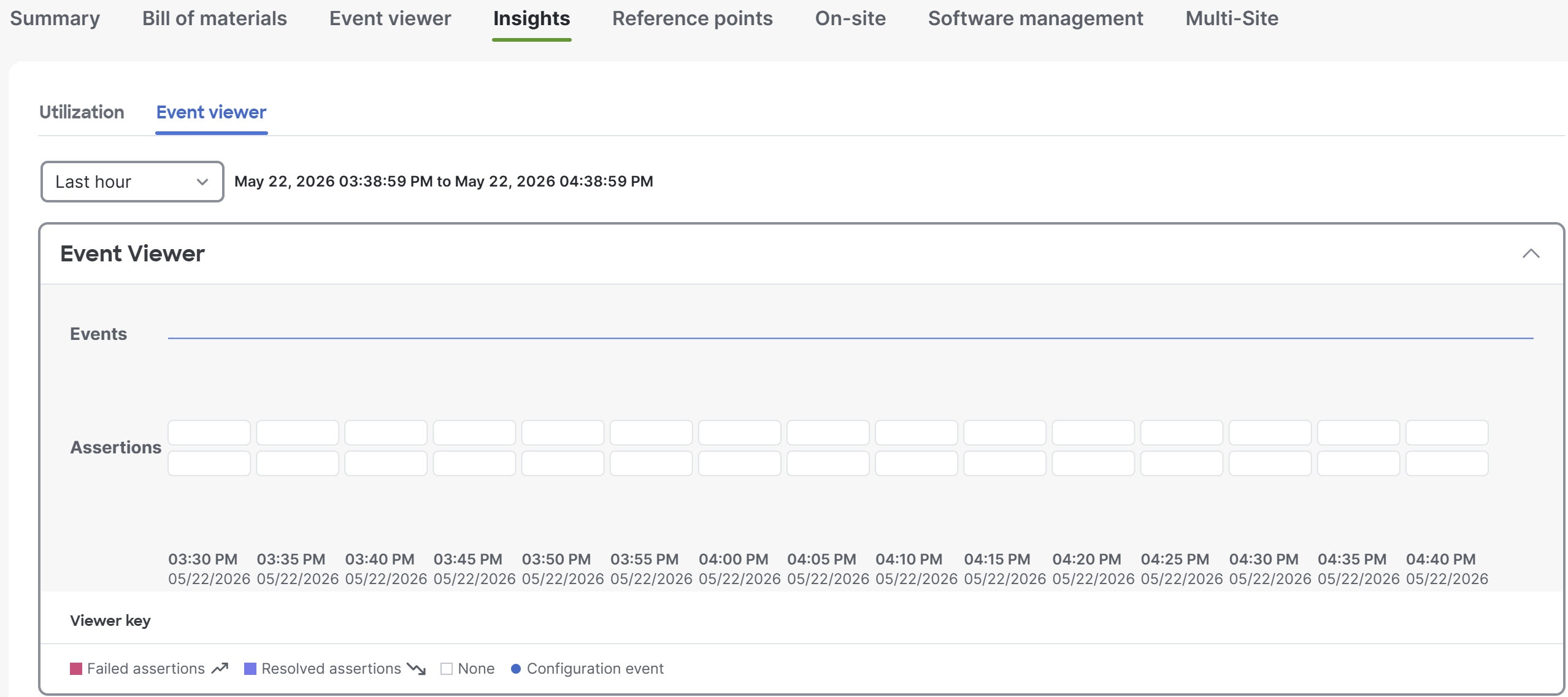Switch to Bill of materials tab
The height and width of the screenshot is (697, 1568).
pyautogui.click(x=214, y=18)
